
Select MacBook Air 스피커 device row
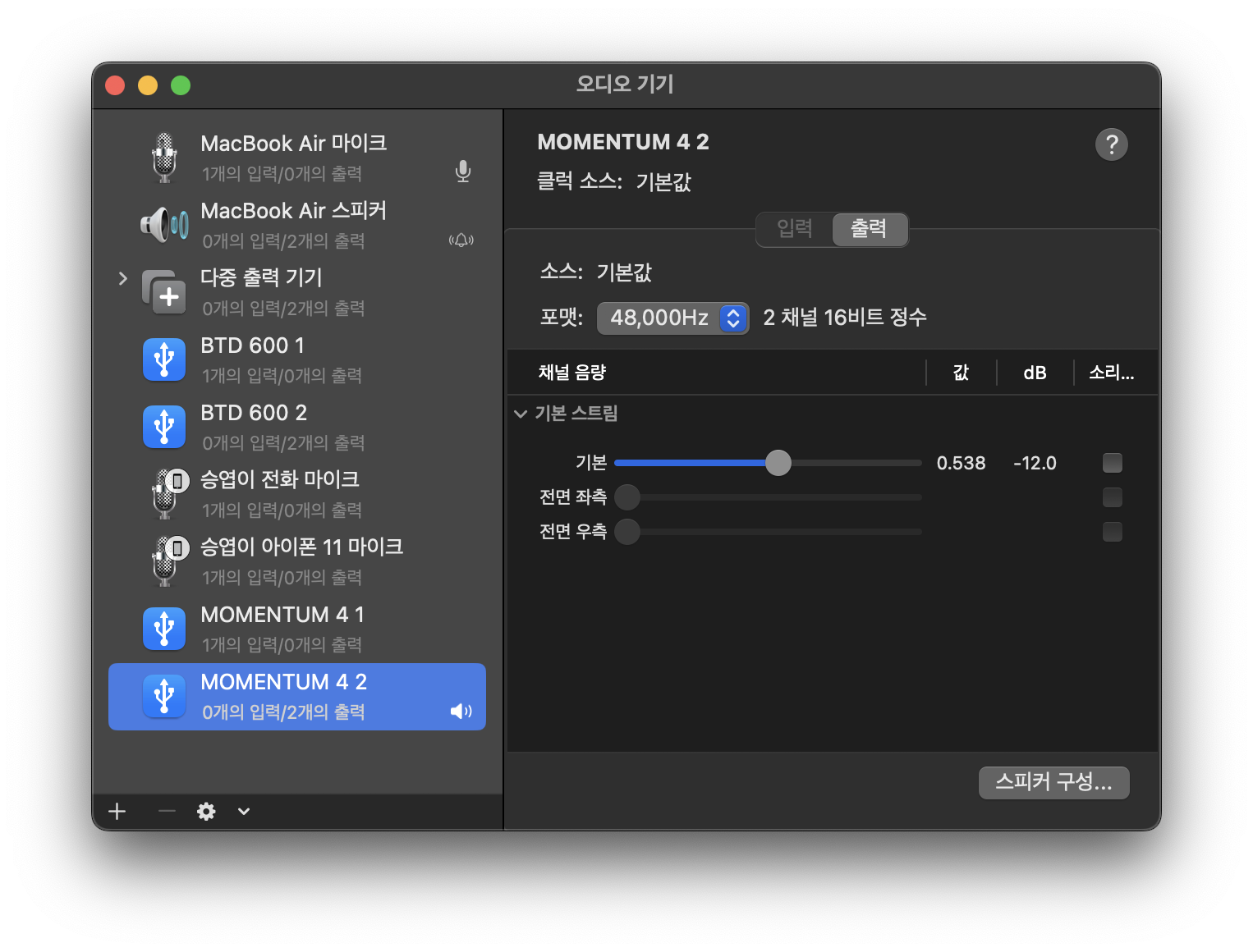(297, 225)
